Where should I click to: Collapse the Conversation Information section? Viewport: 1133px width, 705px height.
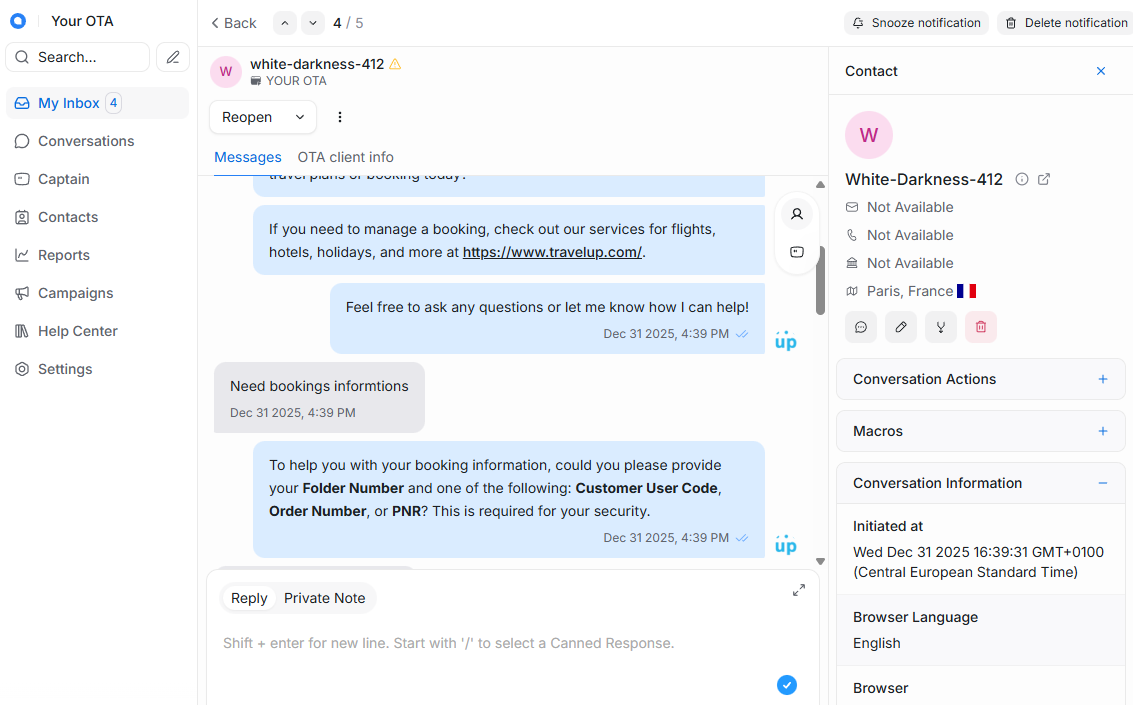click(1102, 483)
